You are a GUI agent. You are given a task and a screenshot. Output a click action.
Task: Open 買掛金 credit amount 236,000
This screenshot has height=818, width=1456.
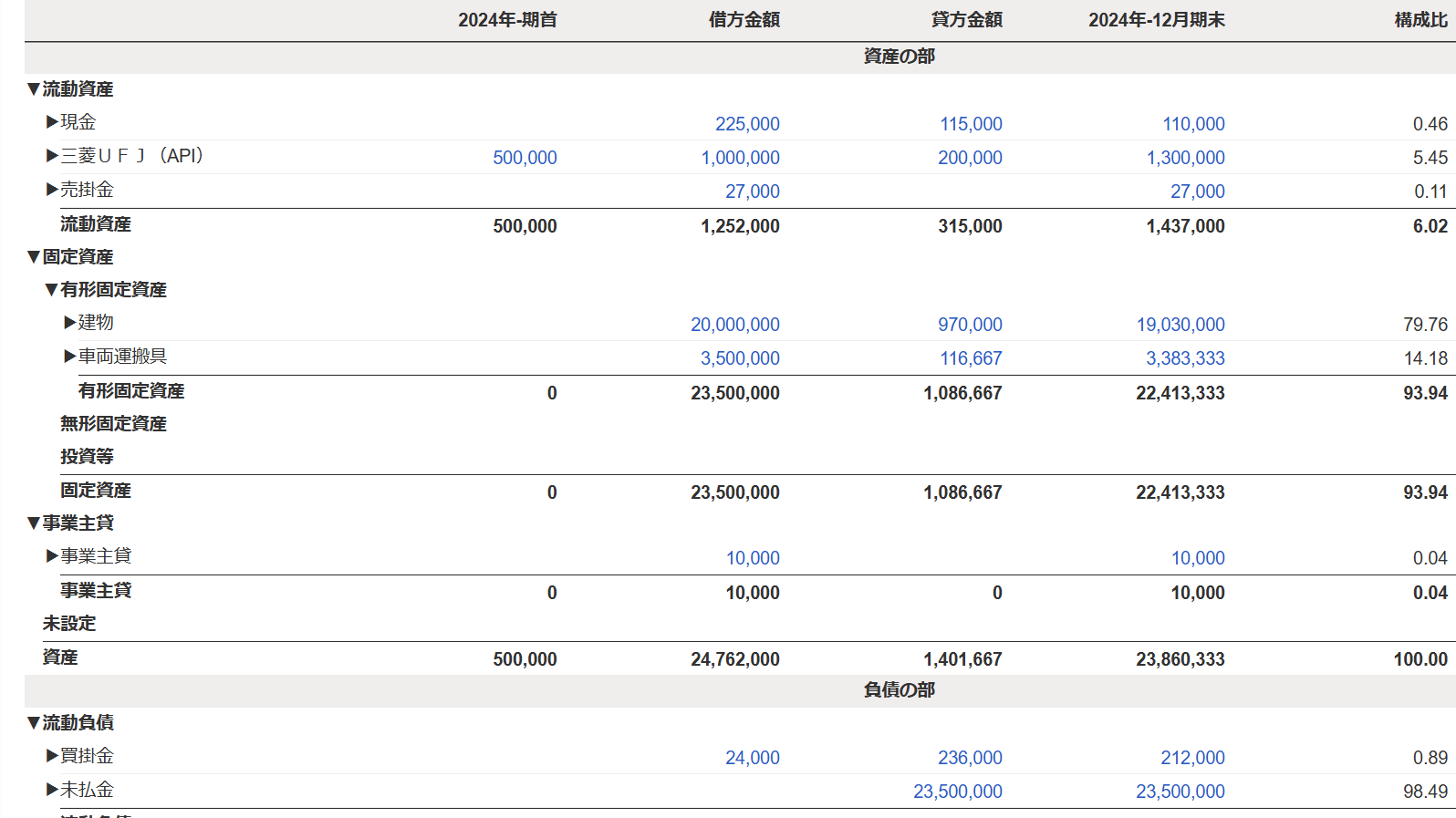click(970, 758)
